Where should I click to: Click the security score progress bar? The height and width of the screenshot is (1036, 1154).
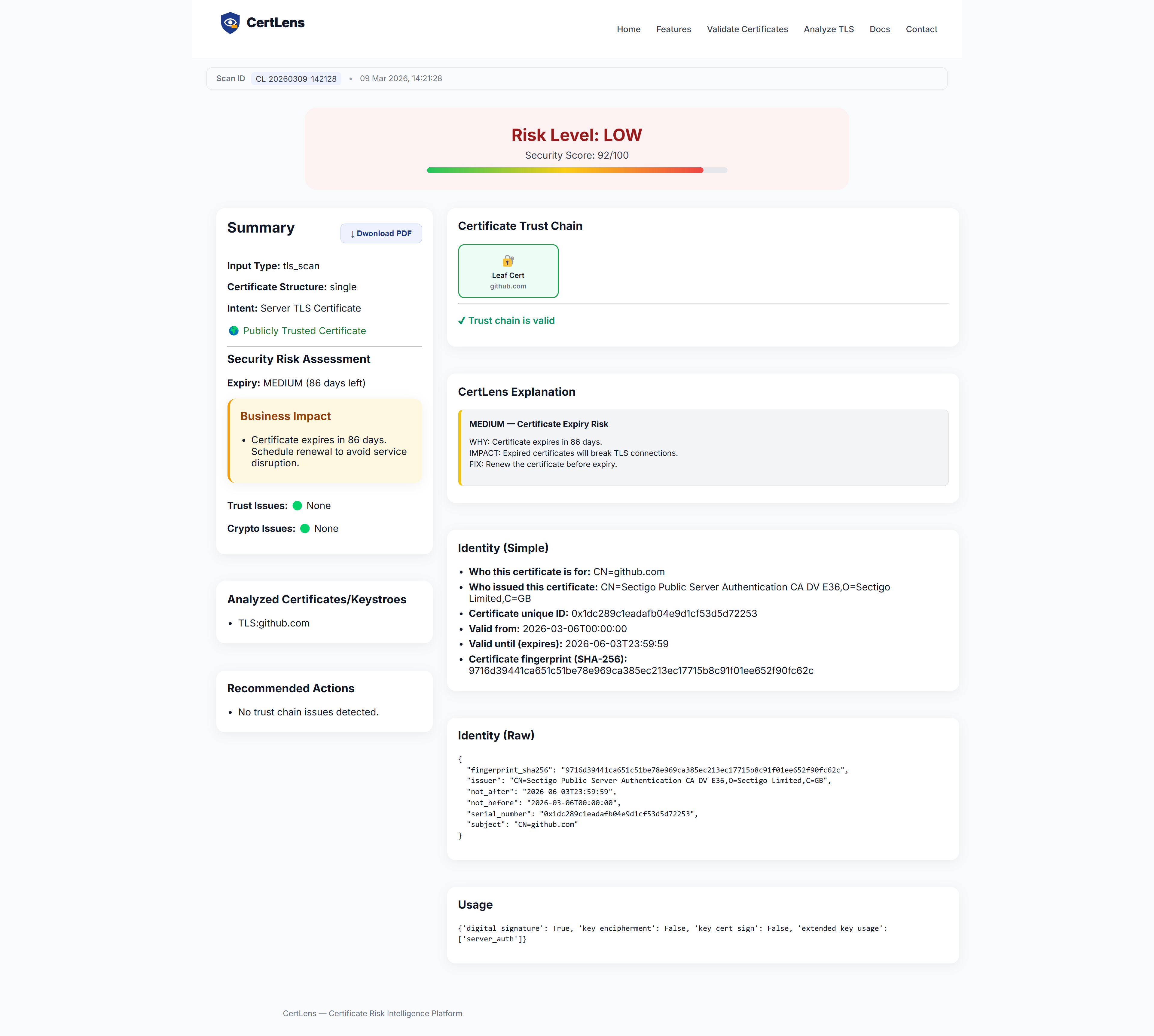[x=576, y=170]
